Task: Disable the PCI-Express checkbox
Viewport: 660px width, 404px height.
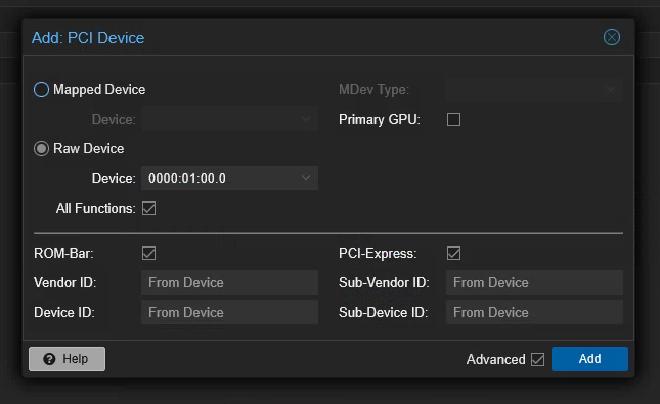Action: point(453,254)
